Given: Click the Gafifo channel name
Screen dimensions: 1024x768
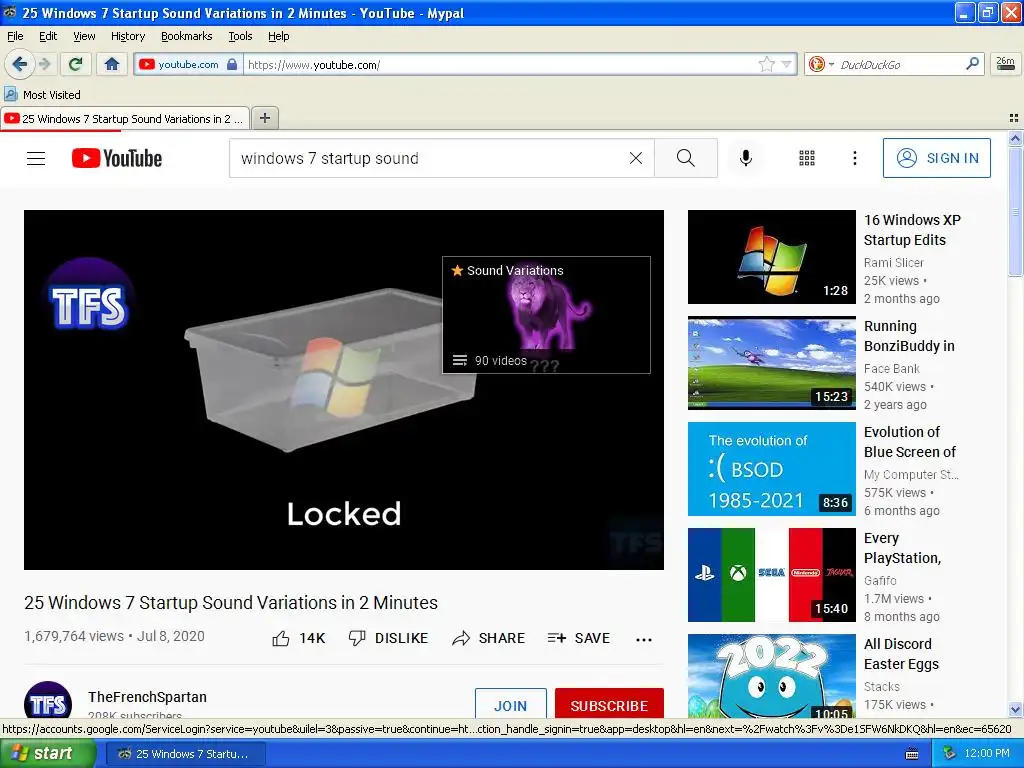Looking at the screenshot, I should (x=880, y=580).
